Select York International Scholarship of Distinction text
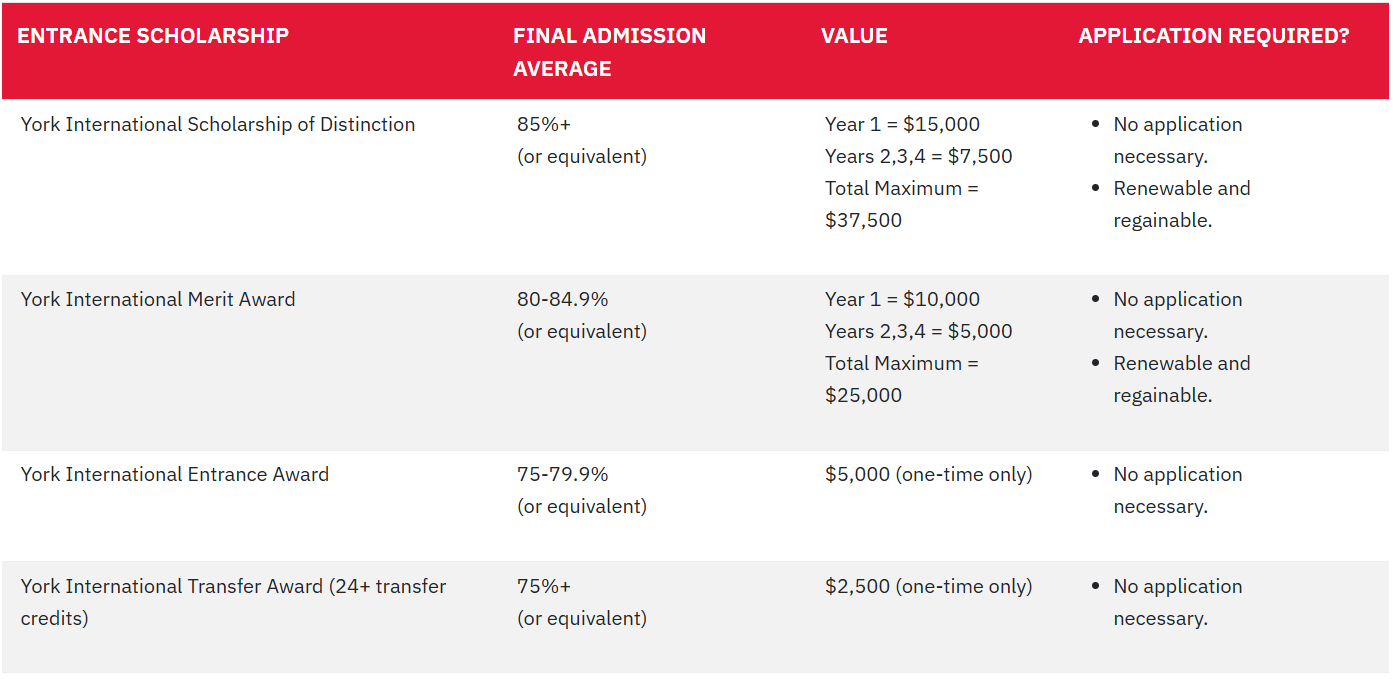Screen dimensions: 1393x679 click(x=218, y=125)
